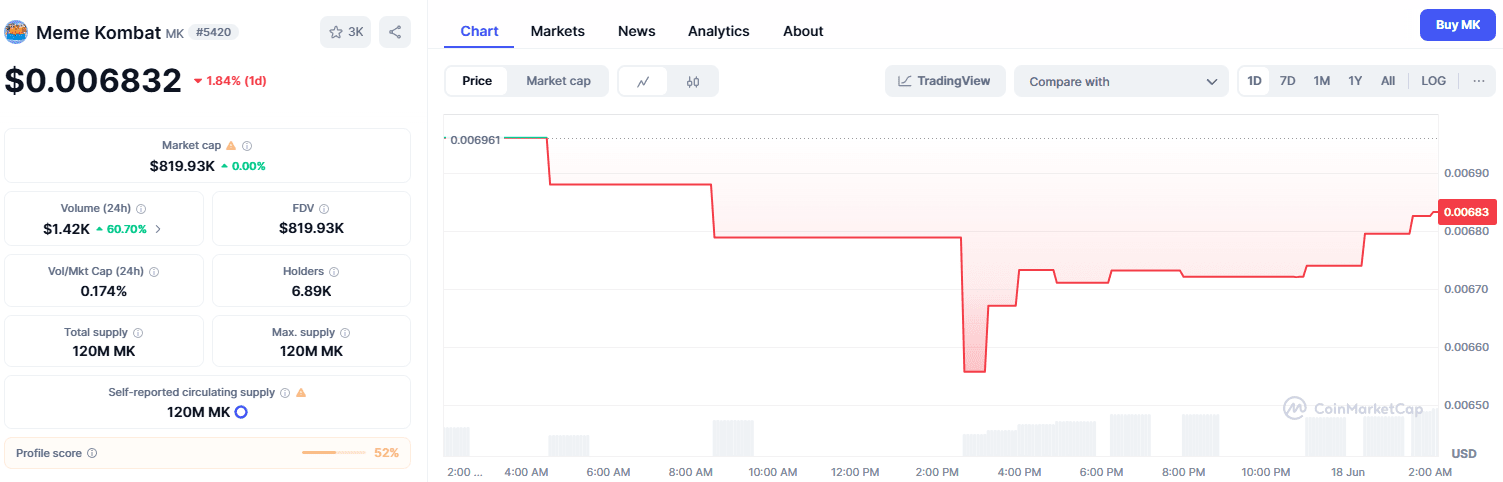Select 1D time range
This screenshot has height=482, width=1503.
pyautogui.click(x=1254, y=81)
